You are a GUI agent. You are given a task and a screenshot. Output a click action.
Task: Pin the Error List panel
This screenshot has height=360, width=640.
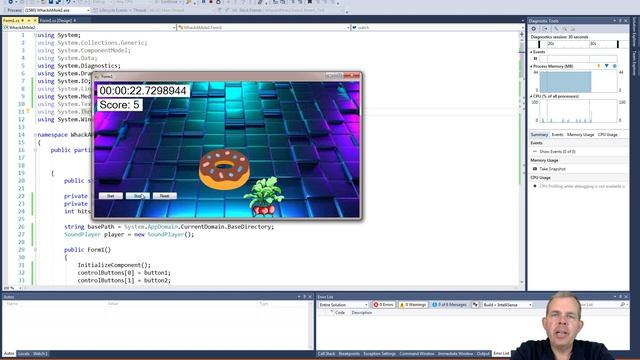[x=620, y=297]
